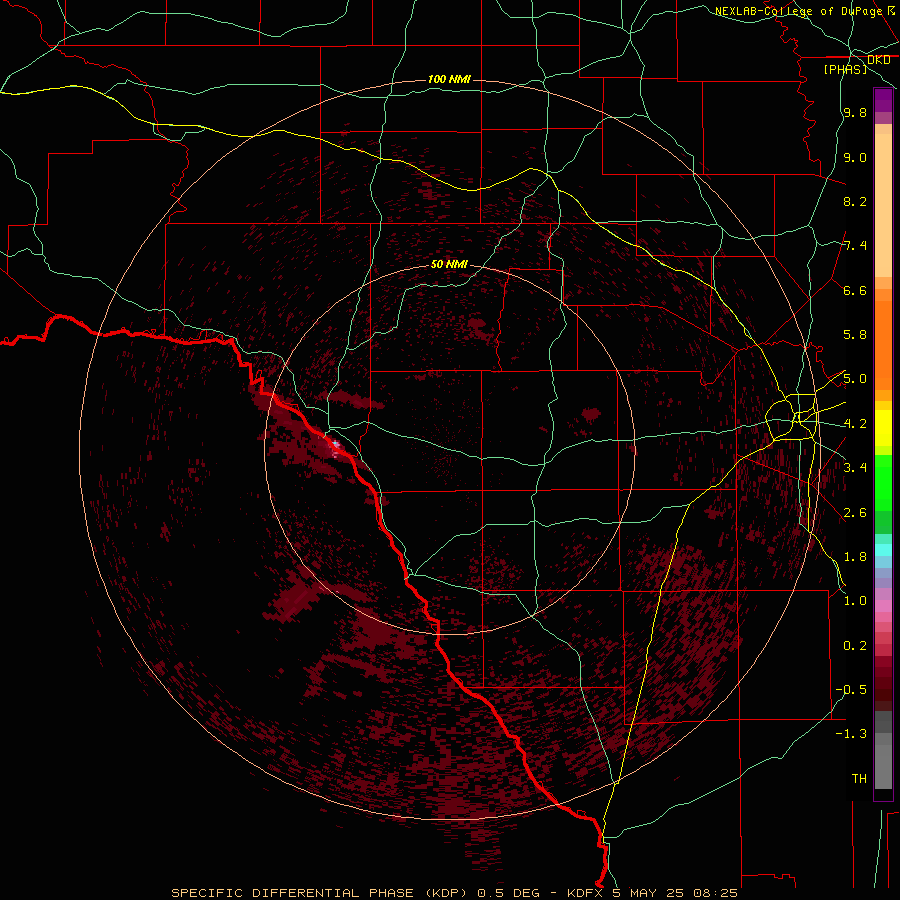Click the [PHAS] units label
This screenshot has width=900, height=900.
click(845, 69)
